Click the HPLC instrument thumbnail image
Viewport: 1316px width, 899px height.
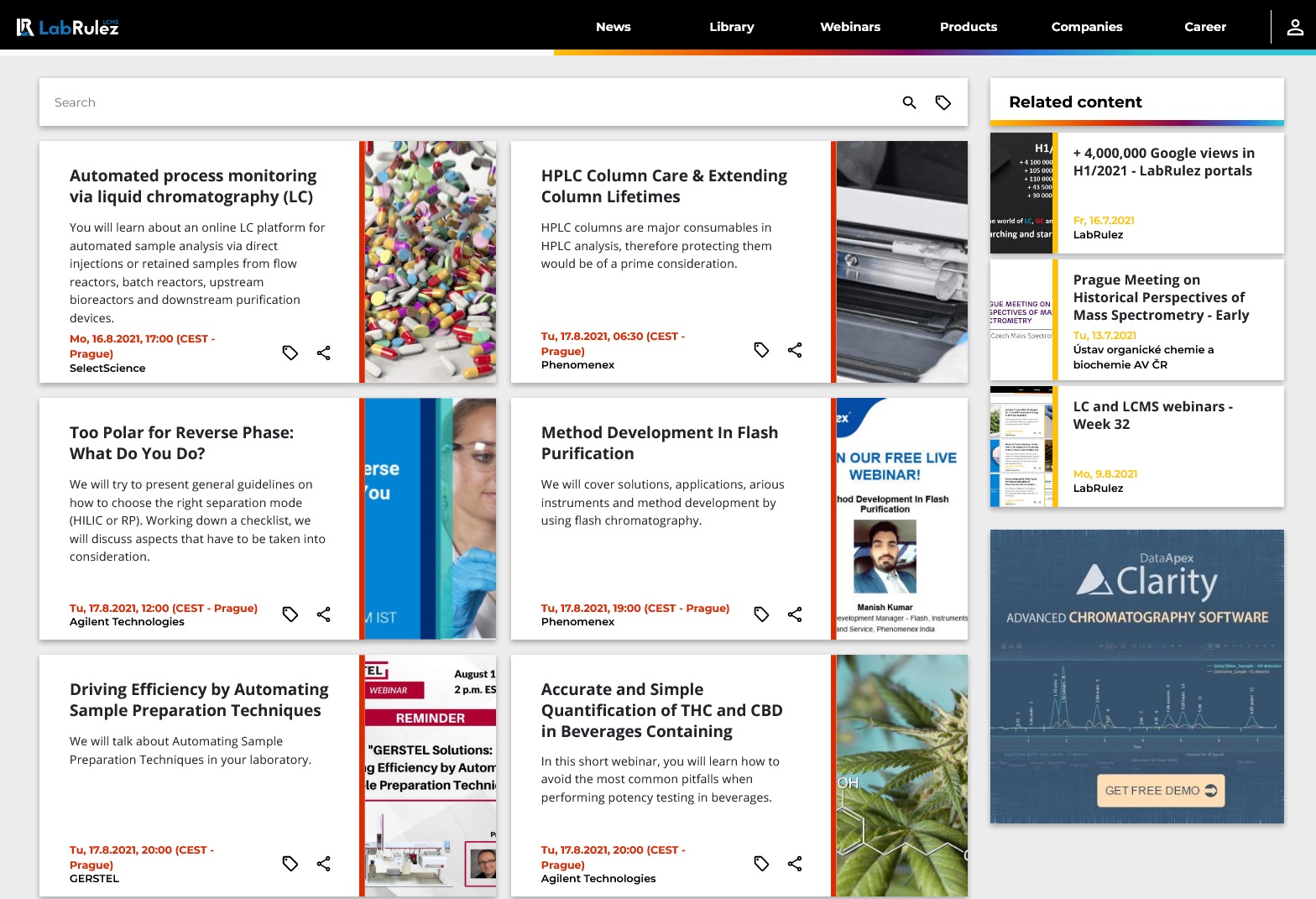(902, 262)
